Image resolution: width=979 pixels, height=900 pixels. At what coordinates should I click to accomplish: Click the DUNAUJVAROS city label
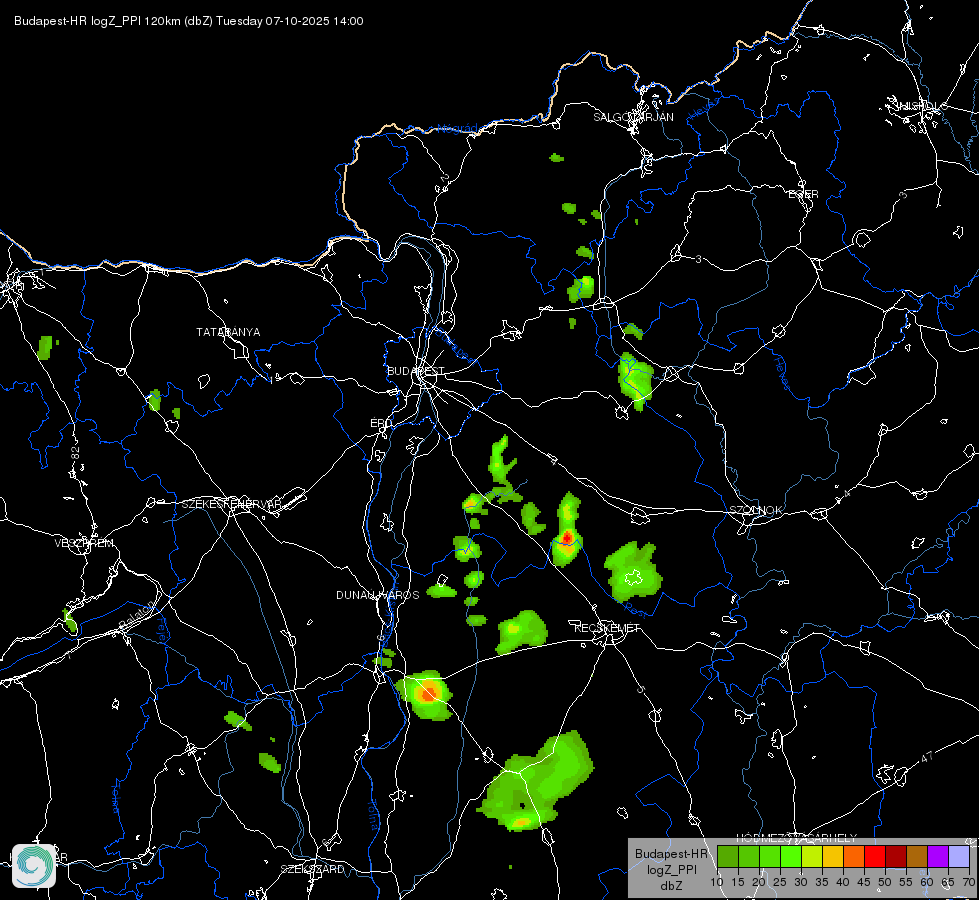pyautogui.click(x=378, y=595)
